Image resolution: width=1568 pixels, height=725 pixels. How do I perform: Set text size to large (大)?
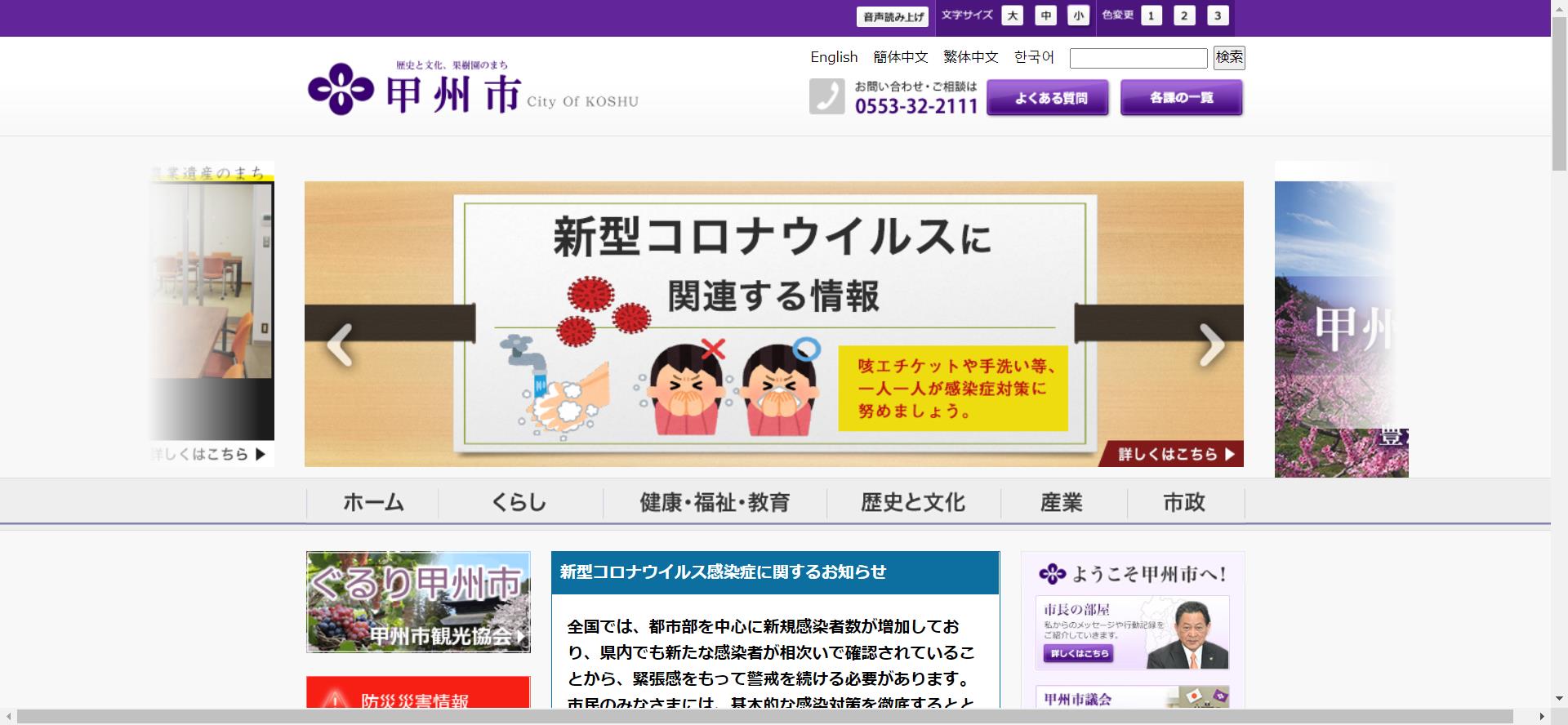point(1013,16)
